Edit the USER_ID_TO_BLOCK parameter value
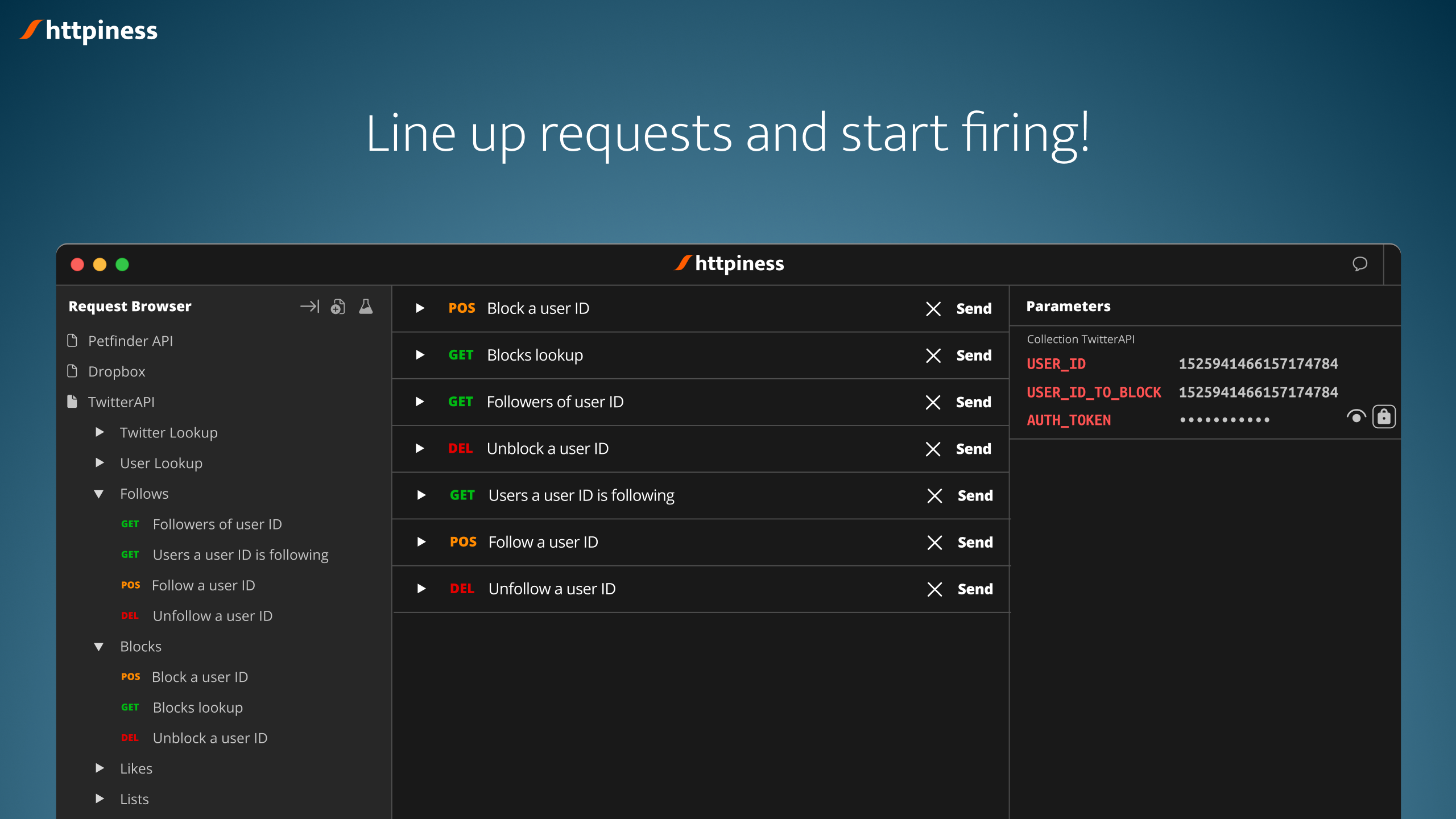This screenshot has width=1456, height=819. [1258, 392]
